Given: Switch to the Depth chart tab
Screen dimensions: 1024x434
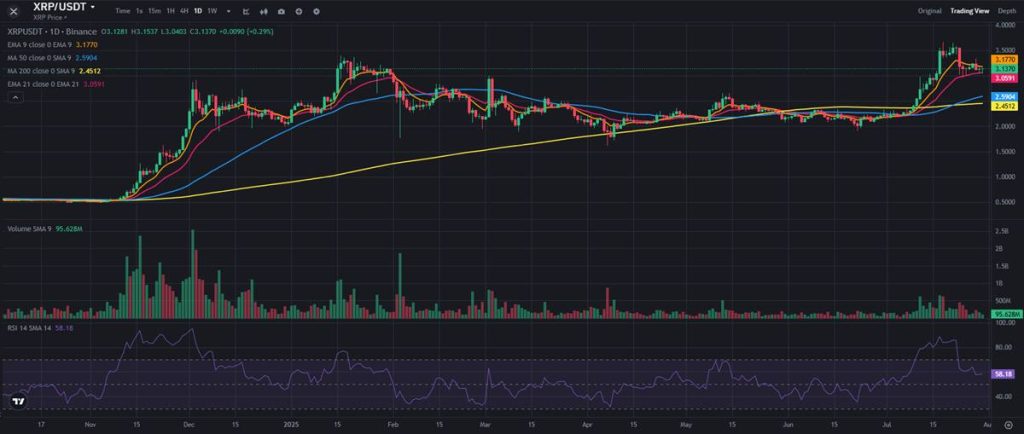Looking at the screenshot, I should 1006,11.
